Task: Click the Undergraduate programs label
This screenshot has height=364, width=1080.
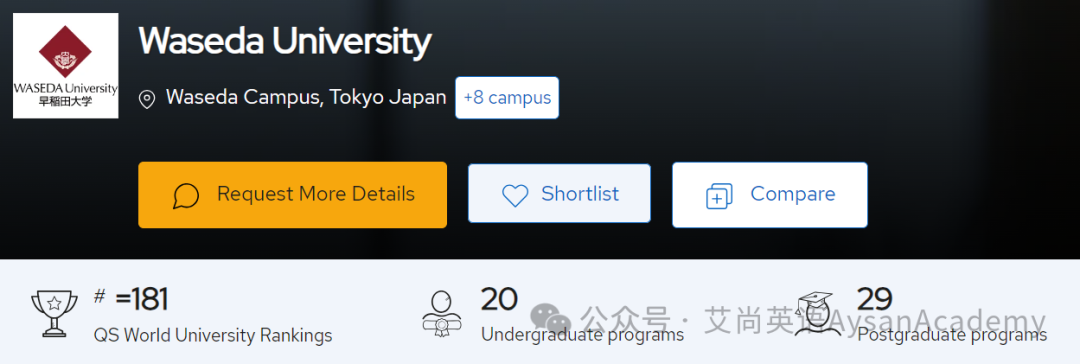Action: [x=582, y=335]
